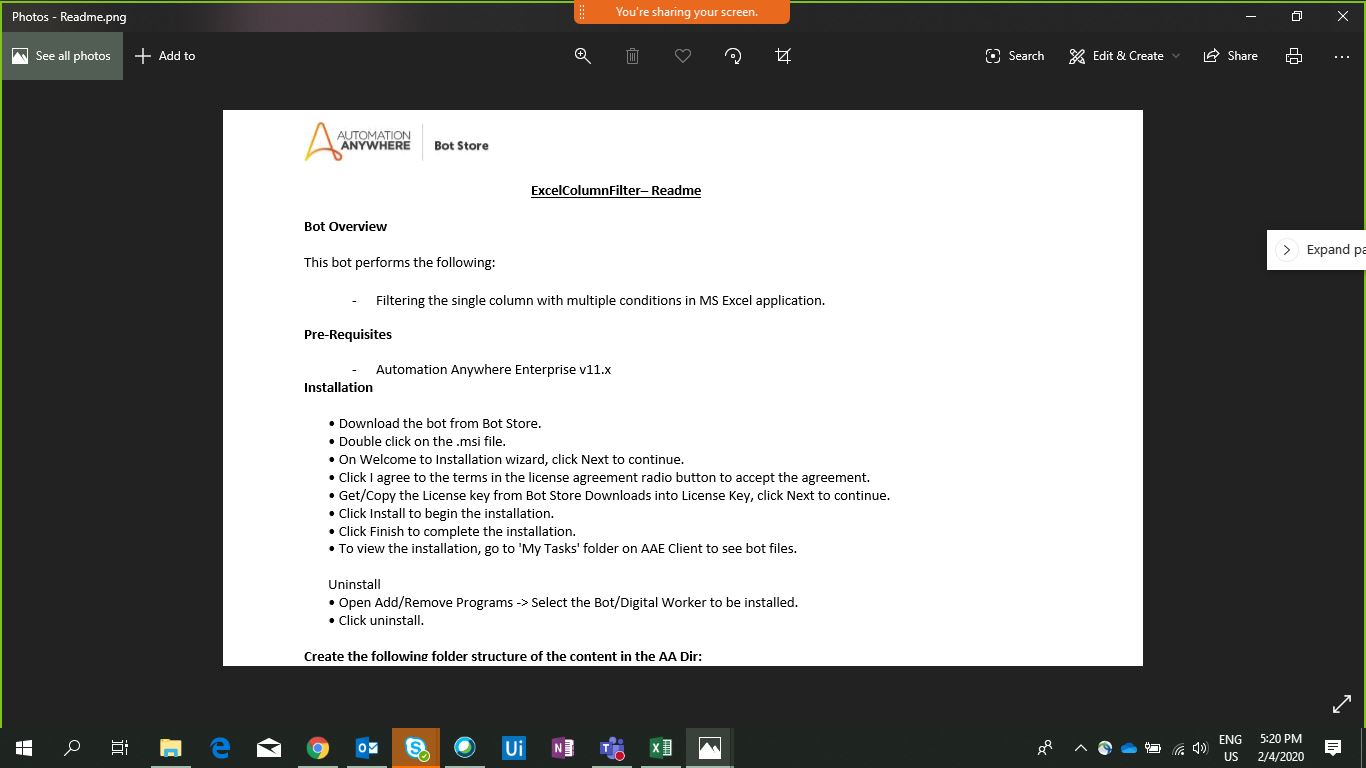1366x768 pixels.
Task: Open the Wi-Fi network tray icon
Action: point(1178,748)
